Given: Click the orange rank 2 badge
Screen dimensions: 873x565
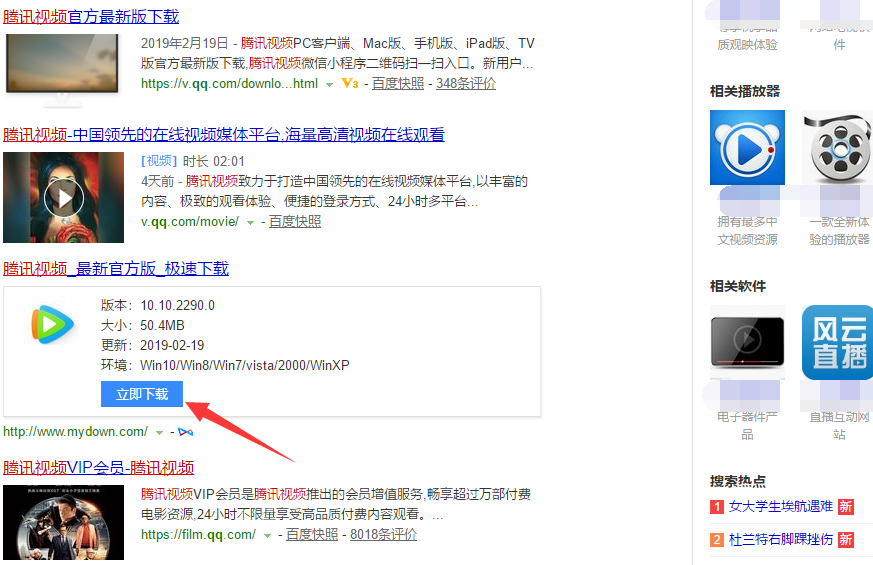Looking at the screenshot, I should pos(717,539).
